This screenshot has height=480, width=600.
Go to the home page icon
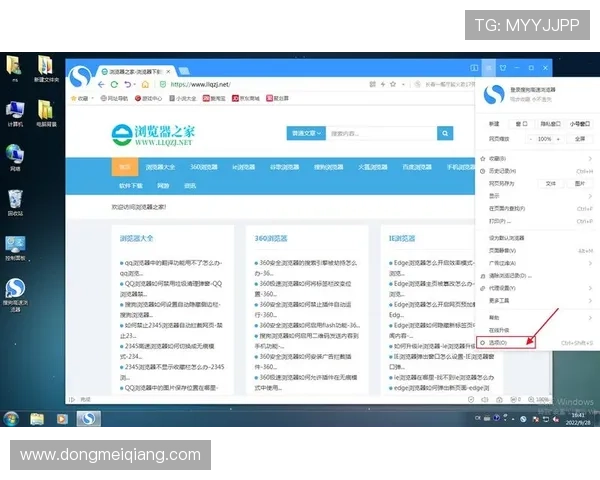point(145,84)
